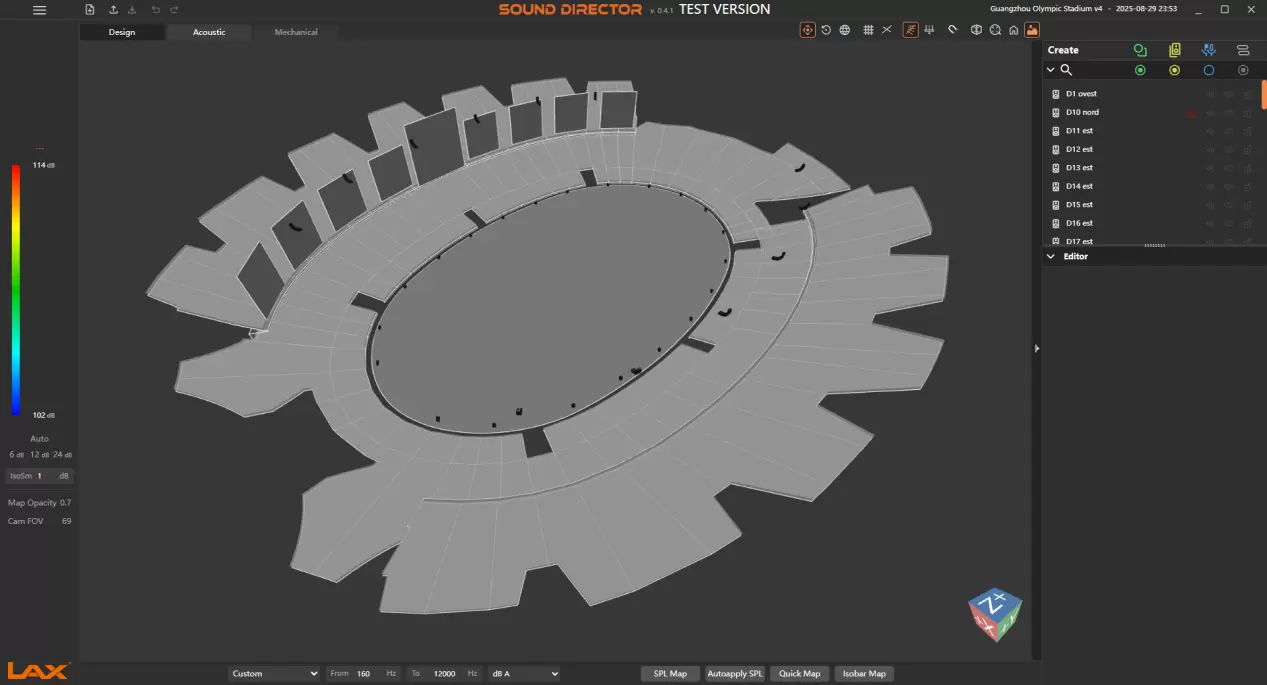Click the globe icon in the view toolbar
The image size is (1267, 685).
click(845, 30)
